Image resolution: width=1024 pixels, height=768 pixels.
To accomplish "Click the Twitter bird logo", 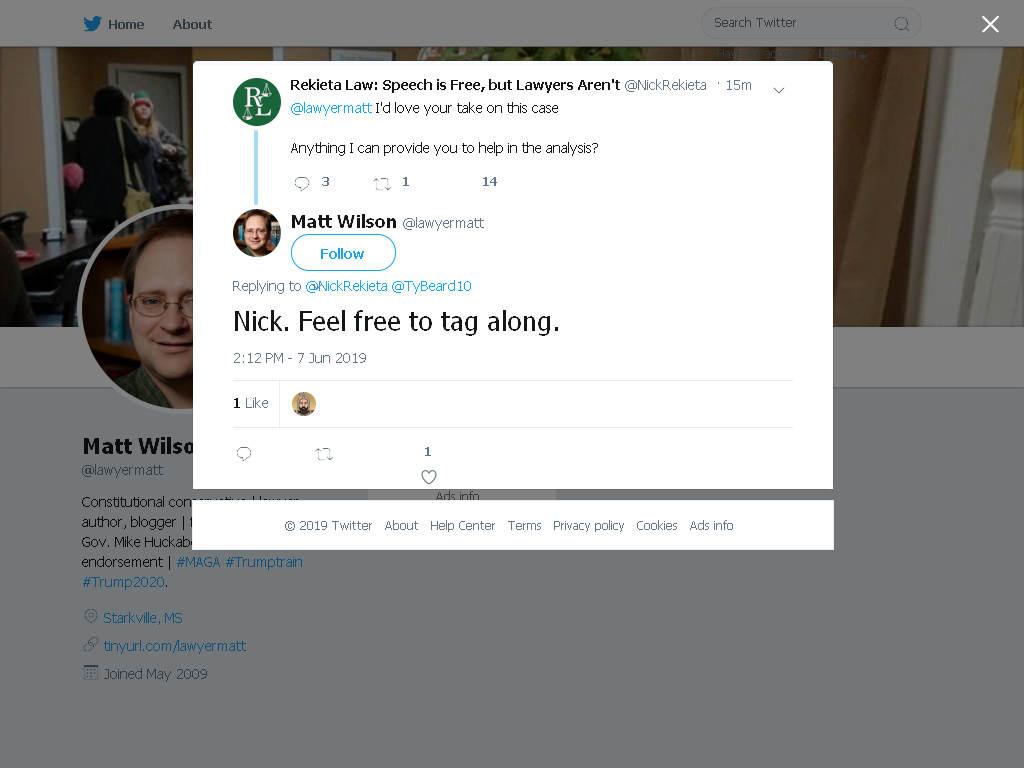I will pyautogui.click(x=92, y=24).
